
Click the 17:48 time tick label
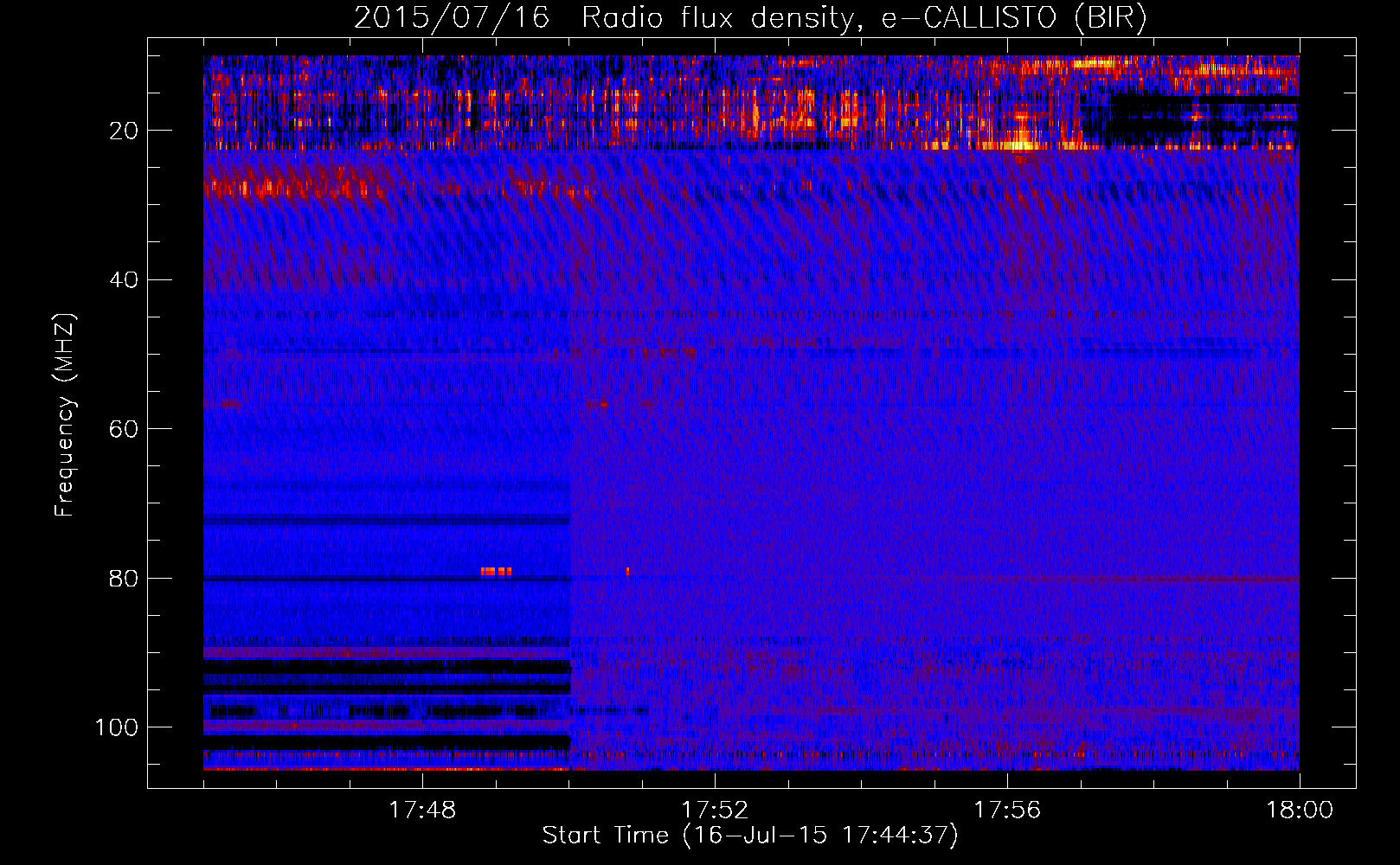point(422,811)
